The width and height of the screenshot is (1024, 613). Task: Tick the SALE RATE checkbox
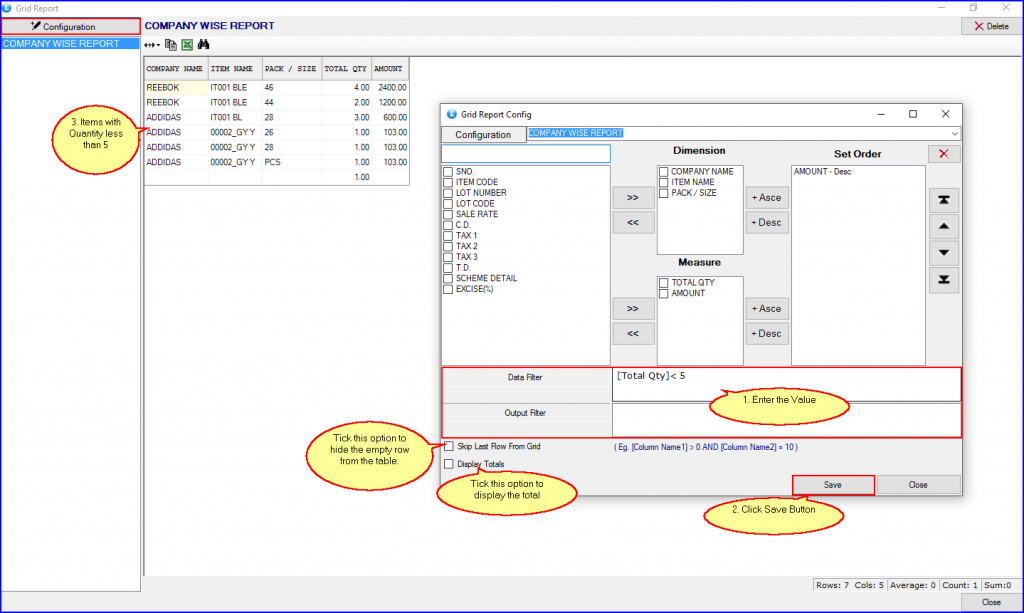[448, 214]
